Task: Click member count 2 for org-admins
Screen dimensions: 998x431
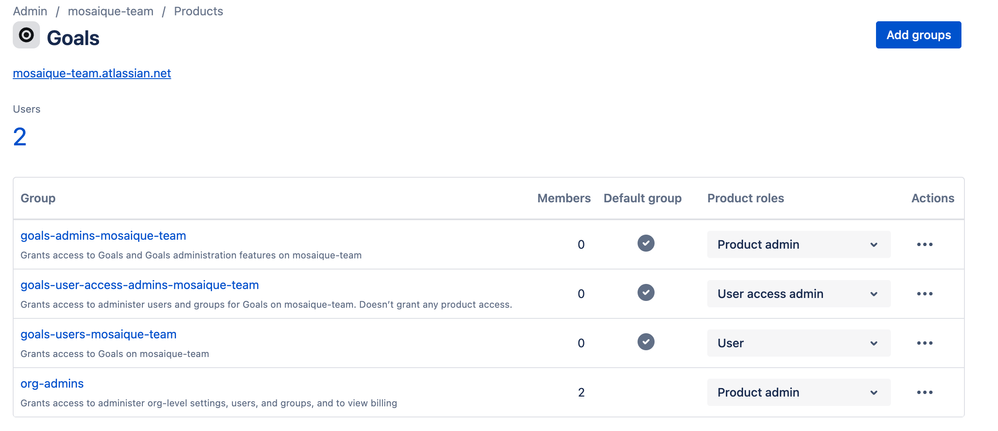Action: (581, 392)
